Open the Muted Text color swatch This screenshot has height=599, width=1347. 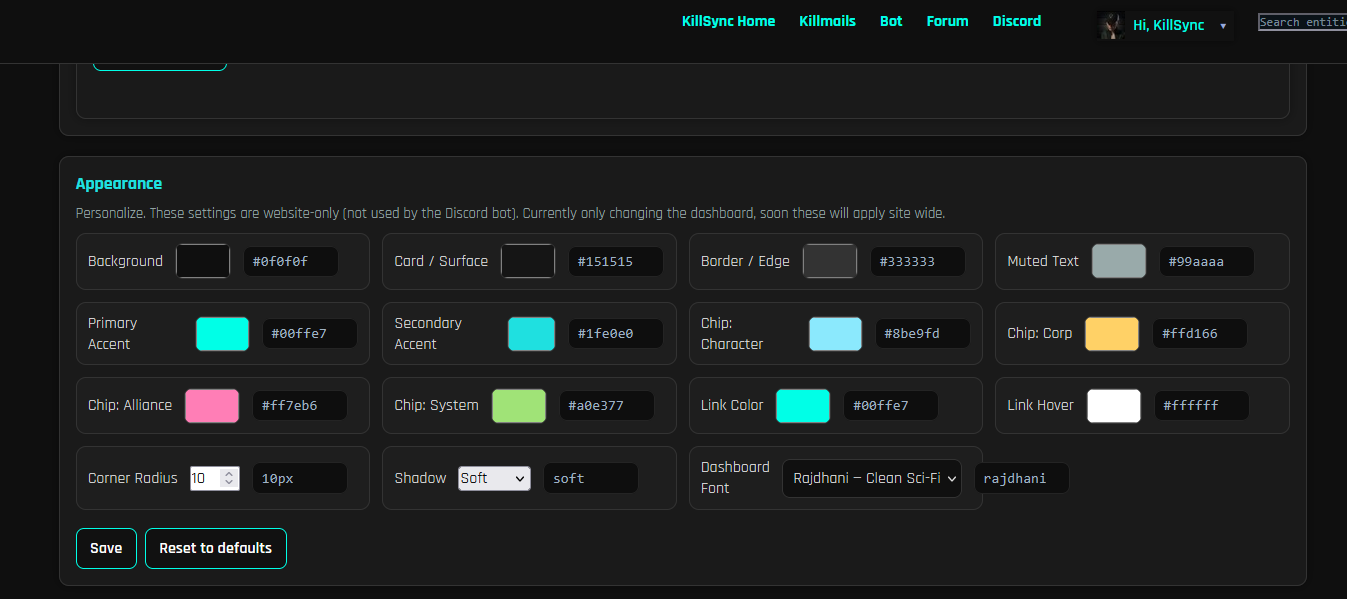coord(1118,261)
